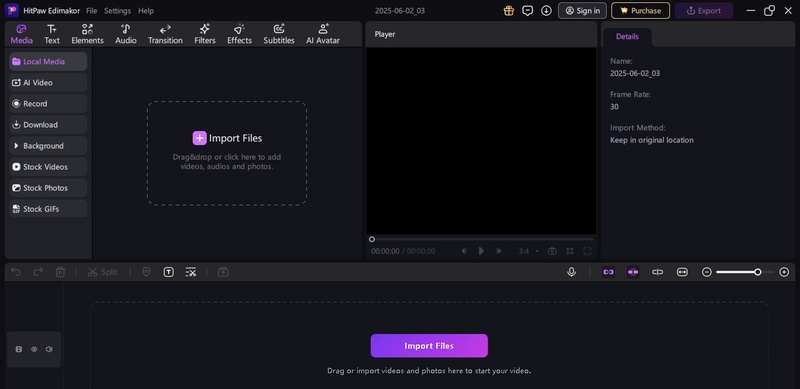Zoom out timeline with minus icon

[x=707, y=272]
